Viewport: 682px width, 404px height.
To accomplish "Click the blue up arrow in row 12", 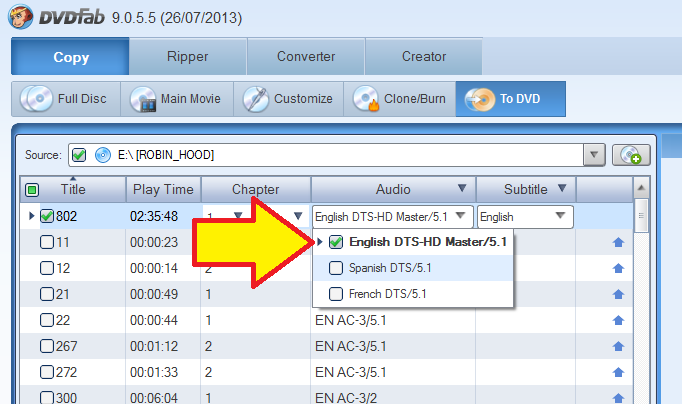I will click(x=618, y=268).
